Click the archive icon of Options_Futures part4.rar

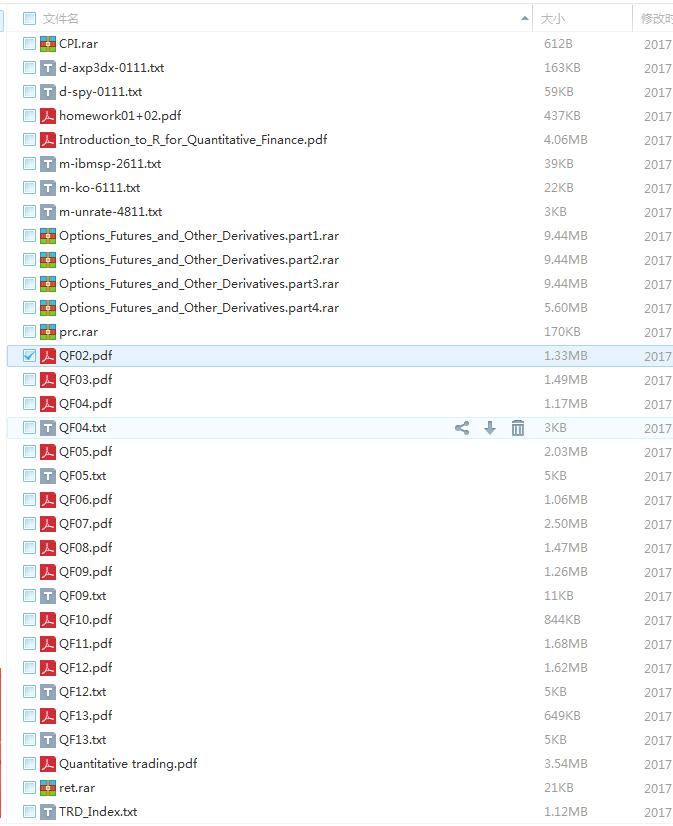click(x=48, y=308)
